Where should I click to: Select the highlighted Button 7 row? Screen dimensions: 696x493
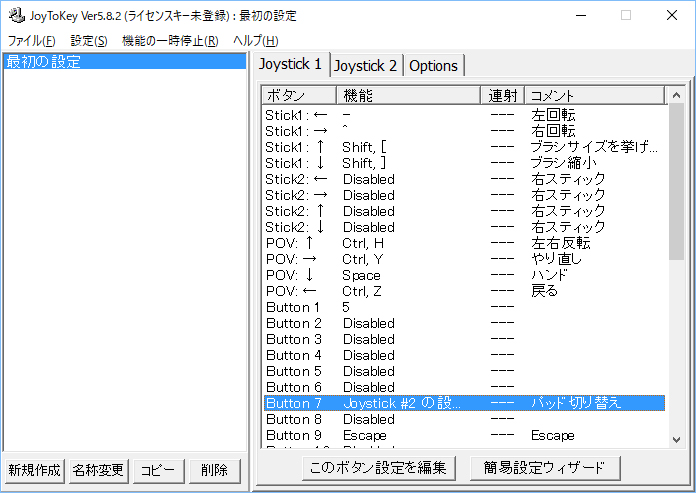click(464, 403)
